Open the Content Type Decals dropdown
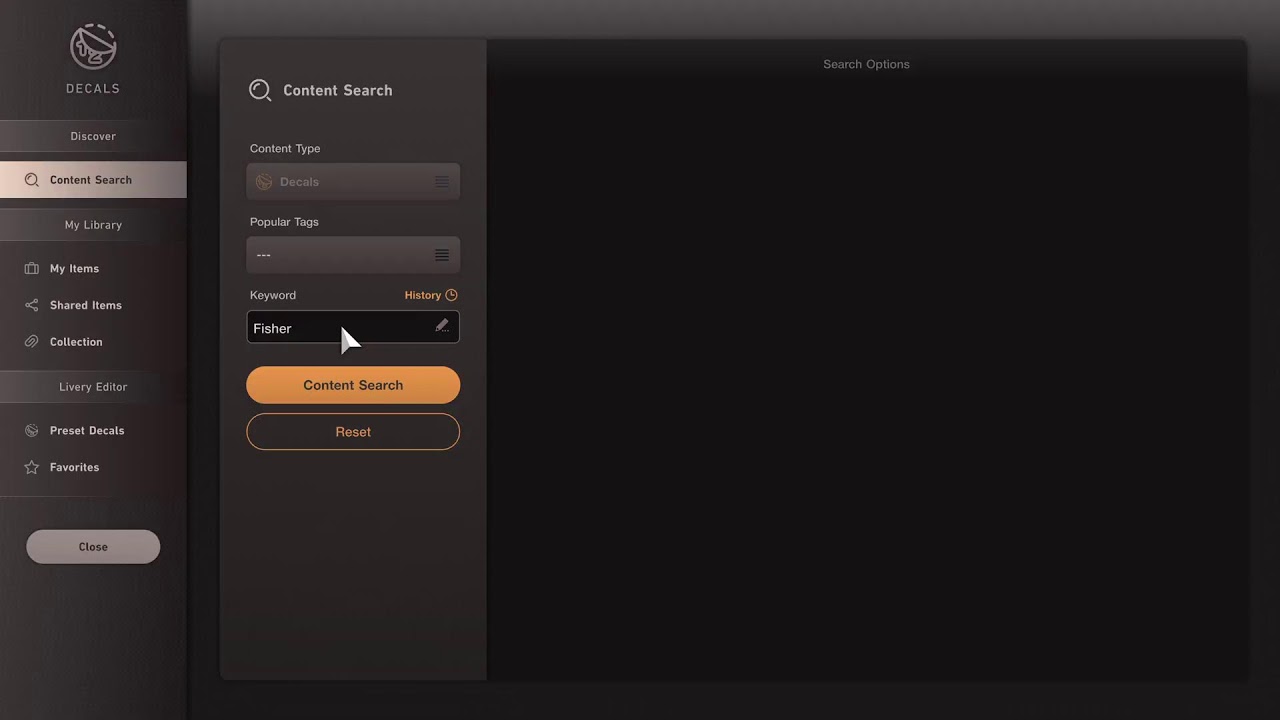 tap(353, 182)
